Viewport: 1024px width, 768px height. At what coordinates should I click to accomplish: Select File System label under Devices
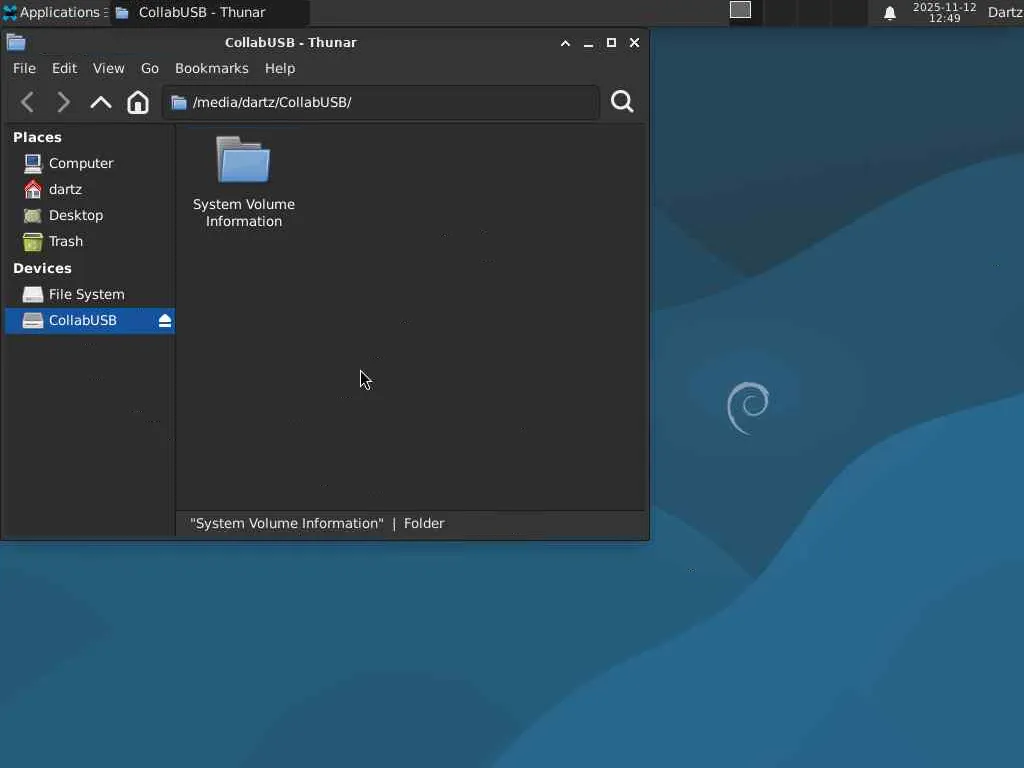tap(87, 295)
